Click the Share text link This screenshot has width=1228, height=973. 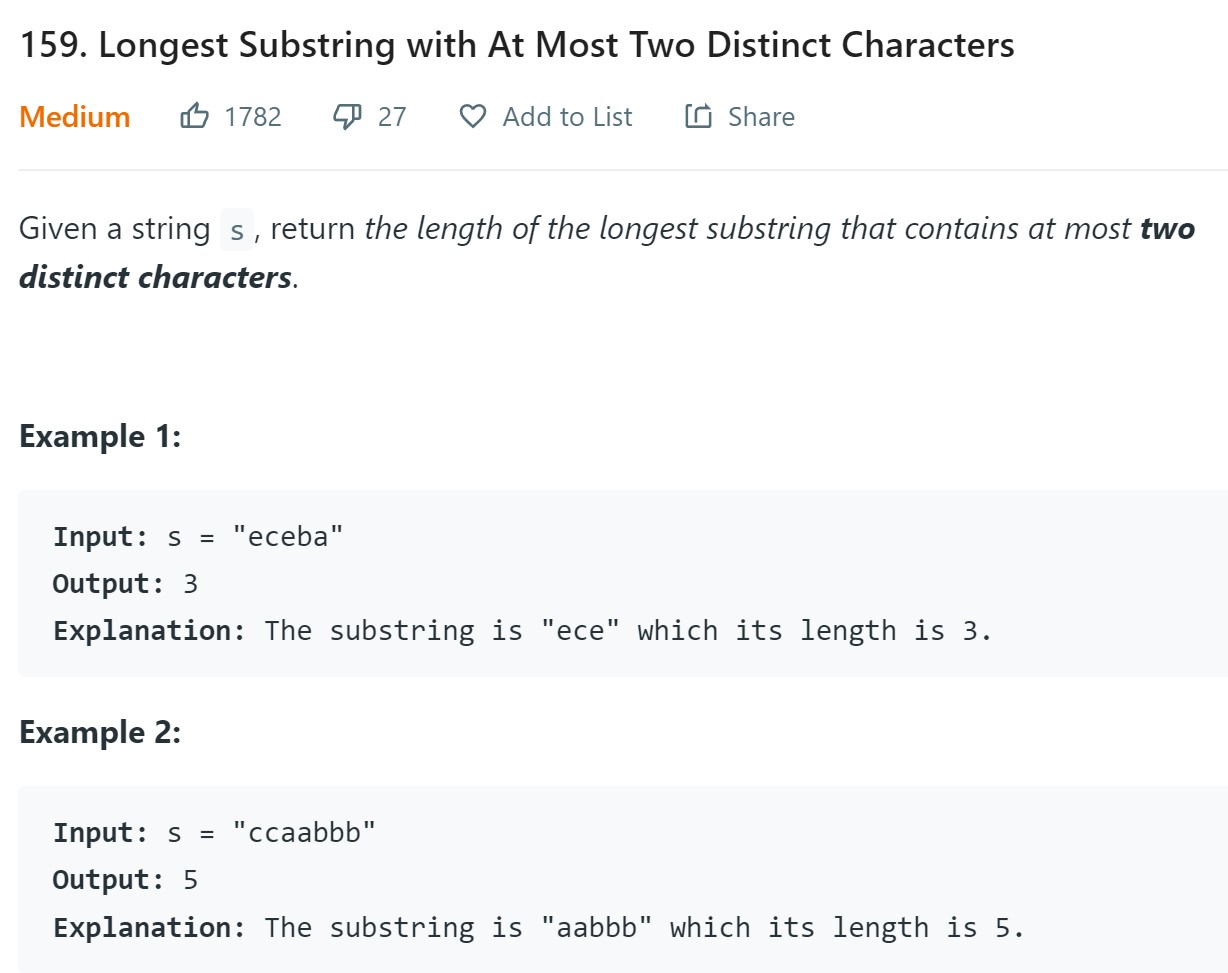(761, 117)
